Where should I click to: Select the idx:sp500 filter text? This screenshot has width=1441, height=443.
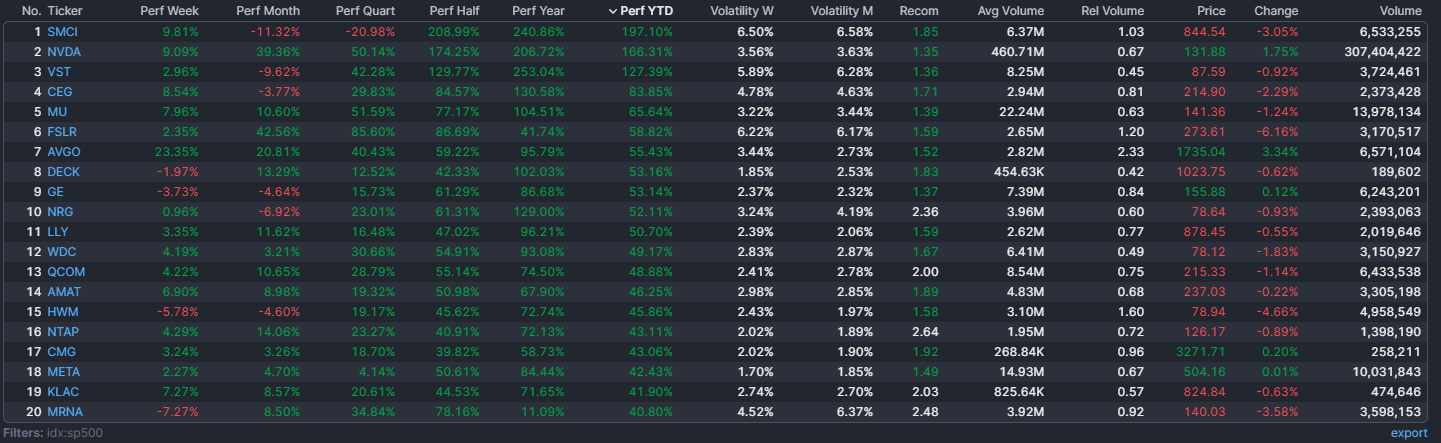(x=75, y=433)
